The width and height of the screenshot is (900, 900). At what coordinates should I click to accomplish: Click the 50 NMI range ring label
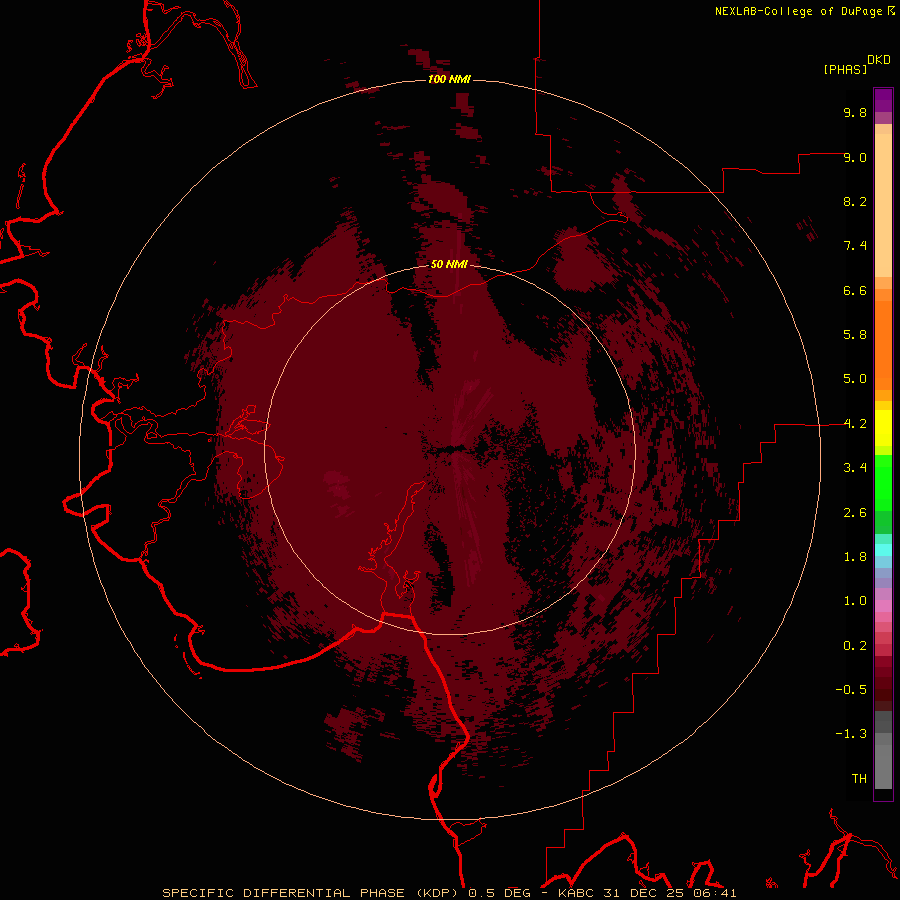point(449,264)
